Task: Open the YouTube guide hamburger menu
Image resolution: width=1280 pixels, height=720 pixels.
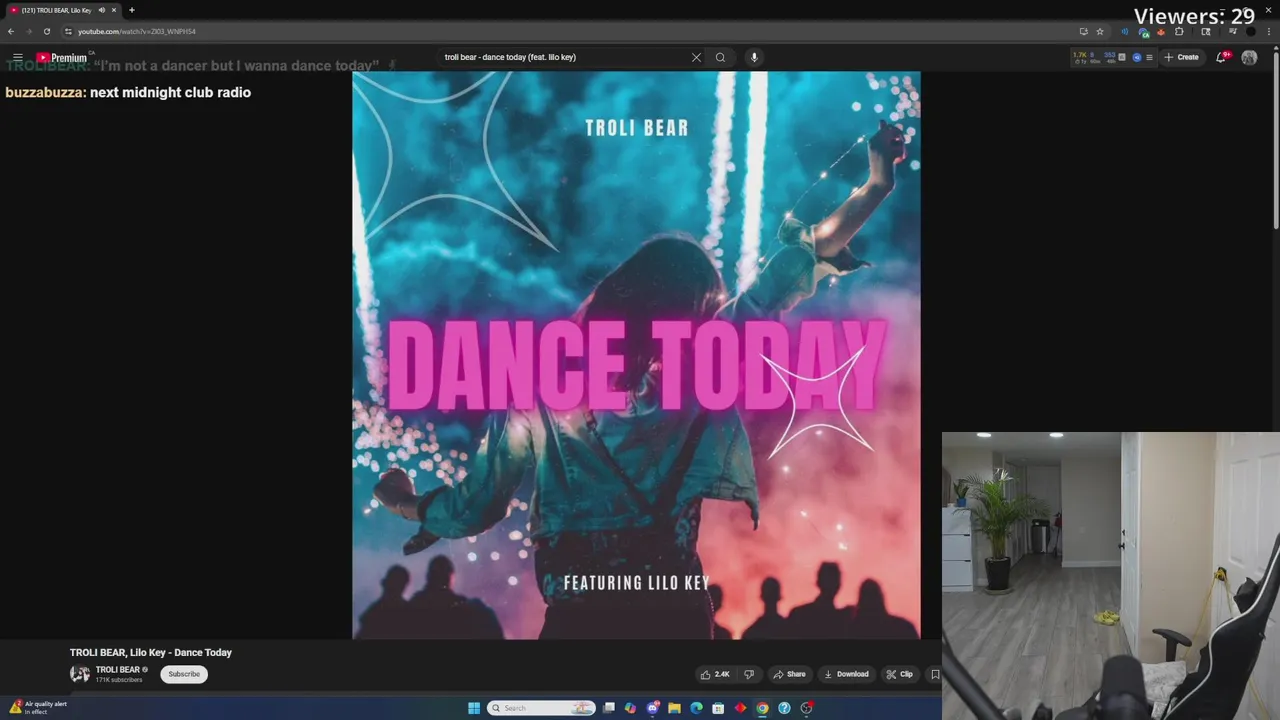Action: tap(17, 58)
